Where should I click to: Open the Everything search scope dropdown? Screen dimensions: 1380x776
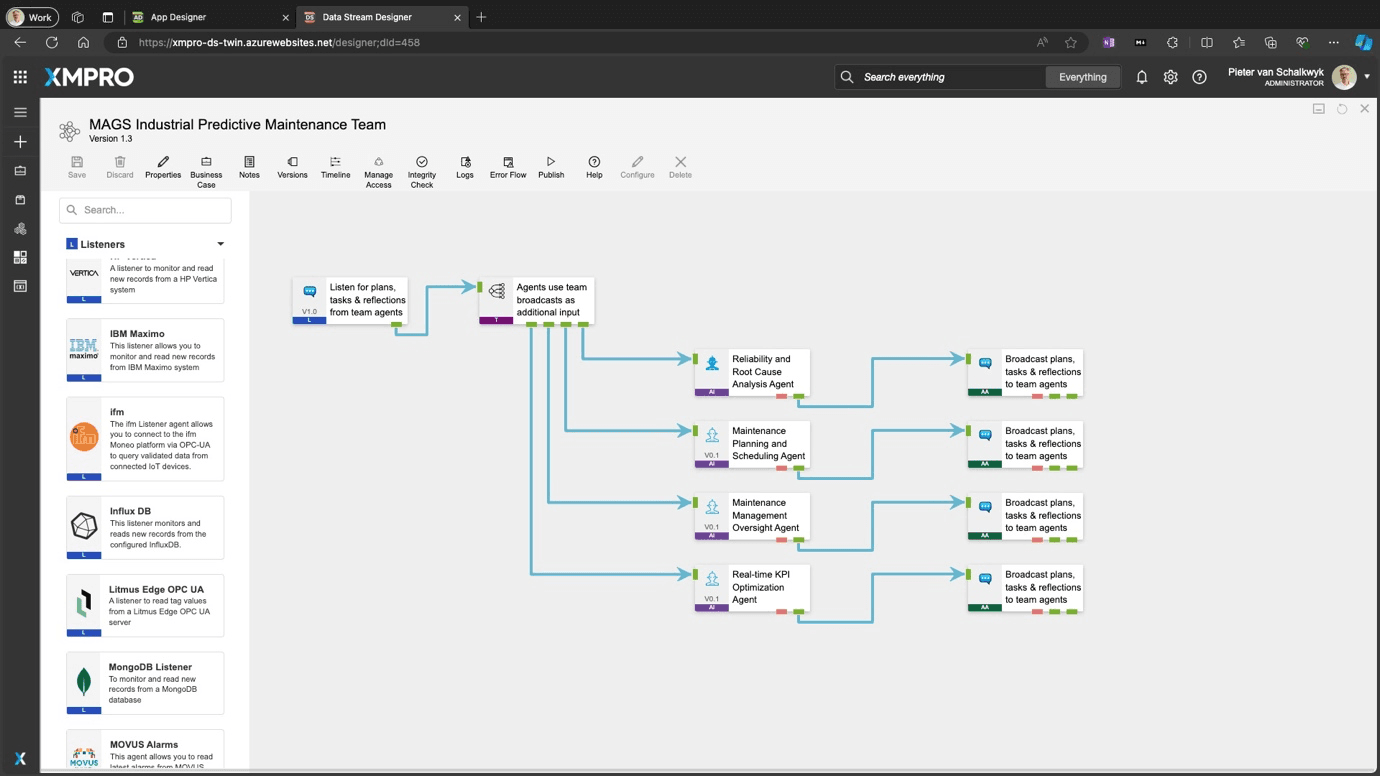click(x=1082, y=77)
